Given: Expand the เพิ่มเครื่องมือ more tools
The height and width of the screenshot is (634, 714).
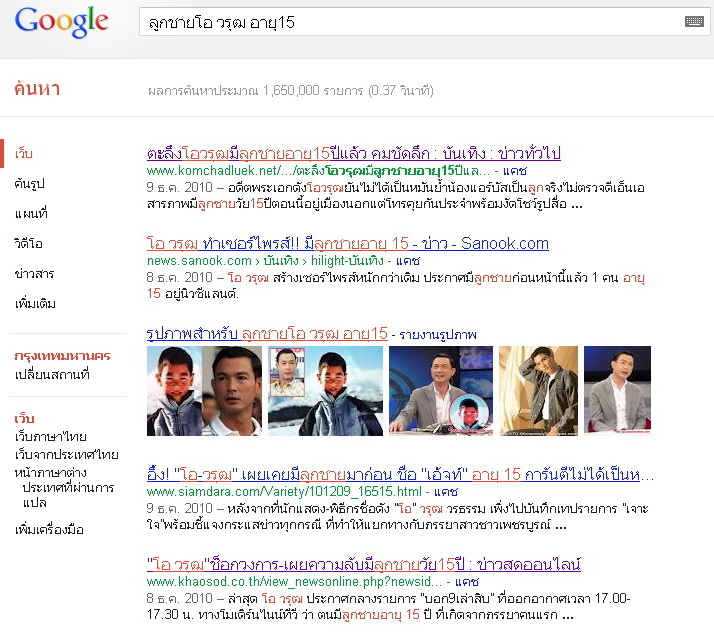Looking at the screenshot, I should (49, 529).
